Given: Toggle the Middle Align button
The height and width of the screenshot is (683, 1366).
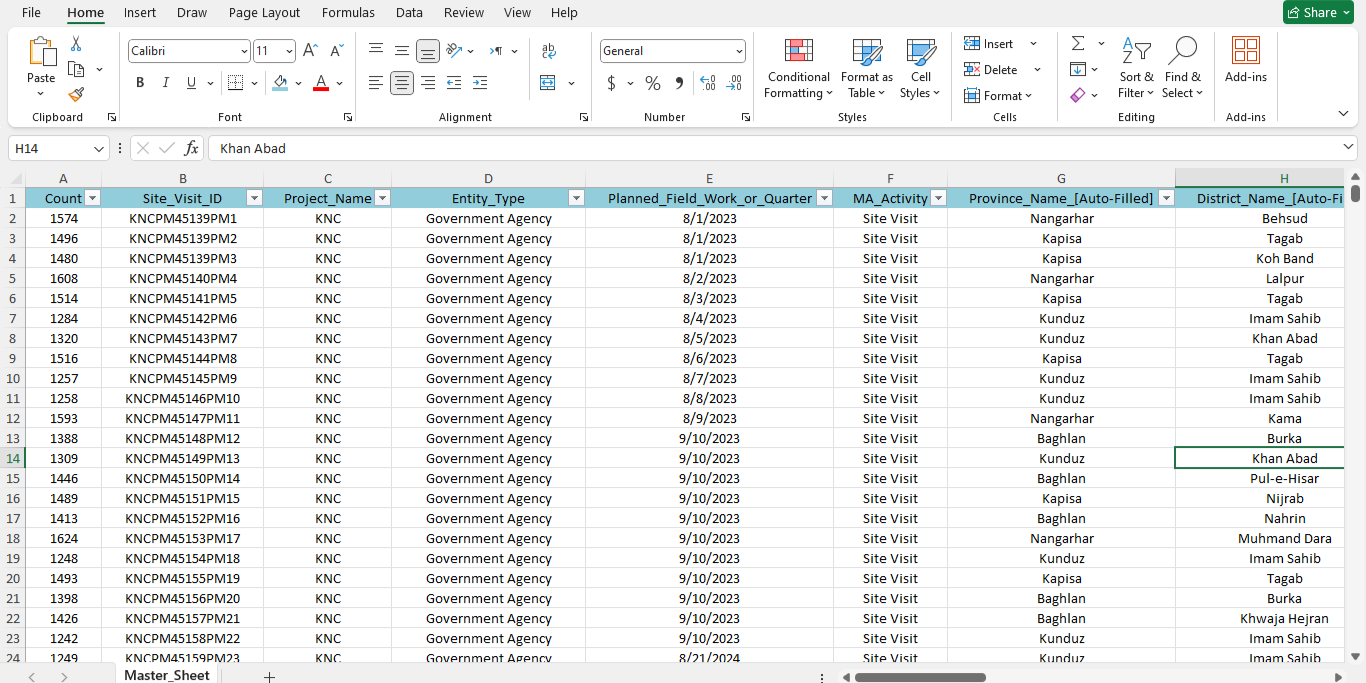Looking at the screenshot, I should (x=402, y=51).
